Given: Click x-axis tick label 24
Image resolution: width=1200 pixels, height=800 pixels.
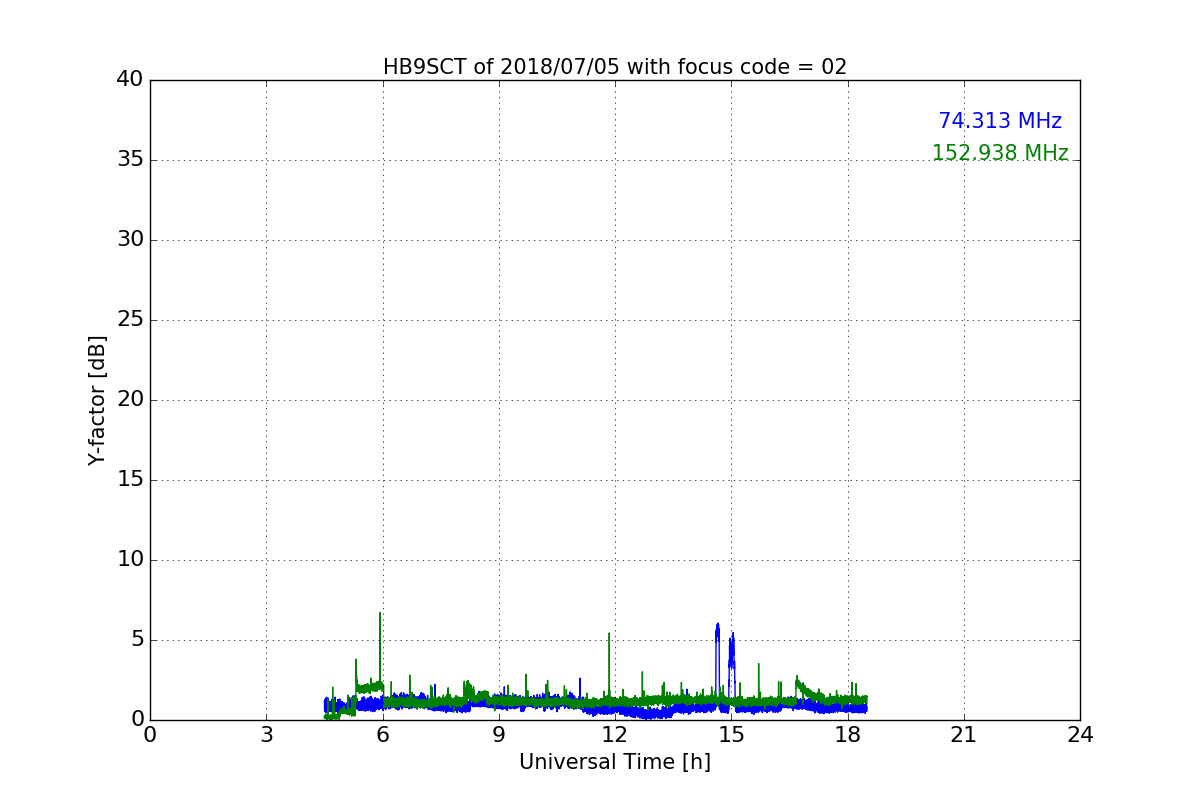Looking at the screenshot, I should tap(1080, 734).
